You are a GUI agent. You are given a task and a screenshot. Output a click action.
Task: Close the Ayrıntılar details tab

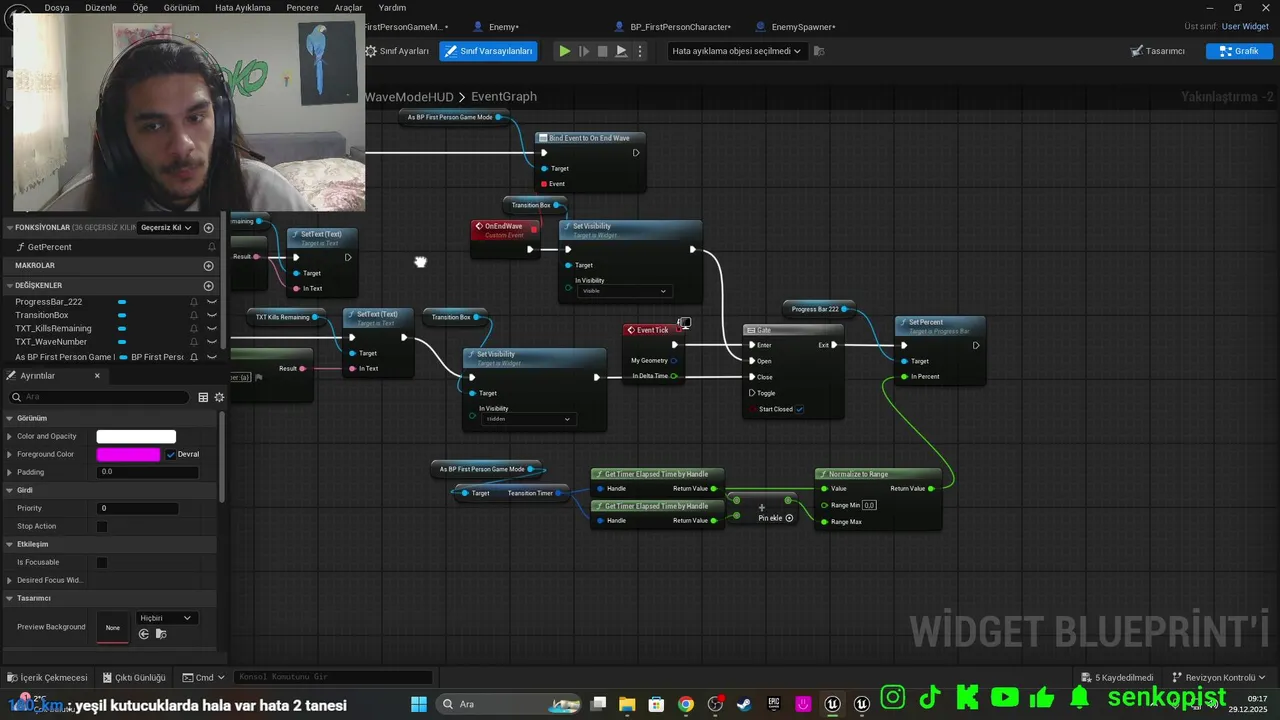(x=97, y=376)
